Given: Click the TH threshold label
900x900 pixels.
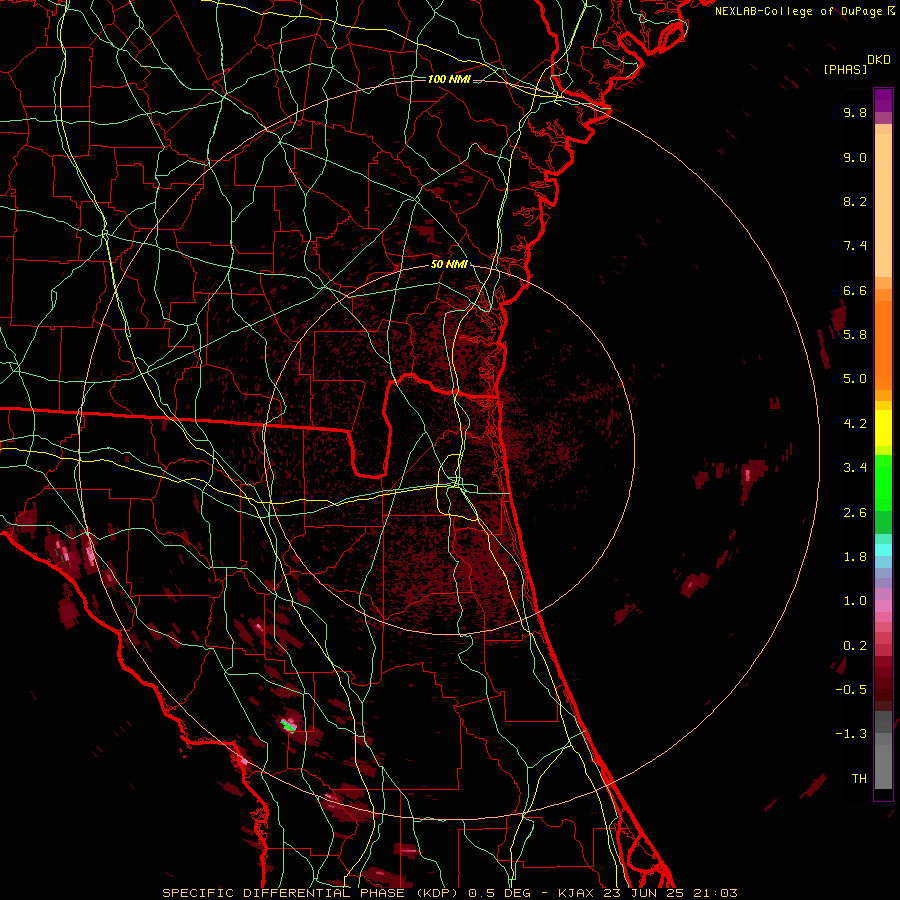Looking at the screenshot, I should (x=859, y=779).
